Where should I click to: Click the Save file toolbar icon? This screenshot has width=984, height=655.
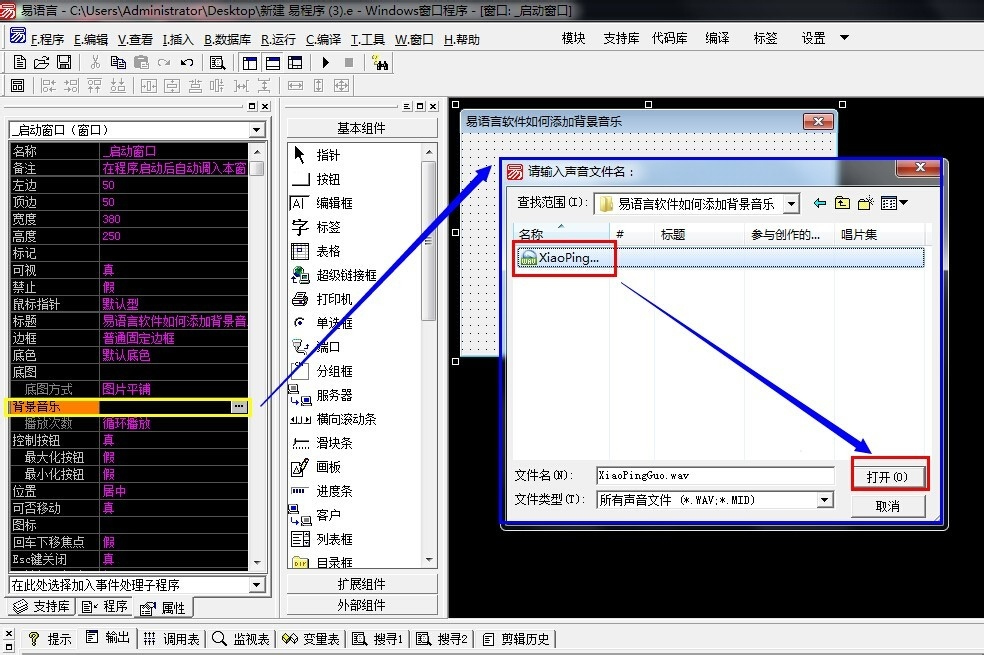(x=64, y=62)
